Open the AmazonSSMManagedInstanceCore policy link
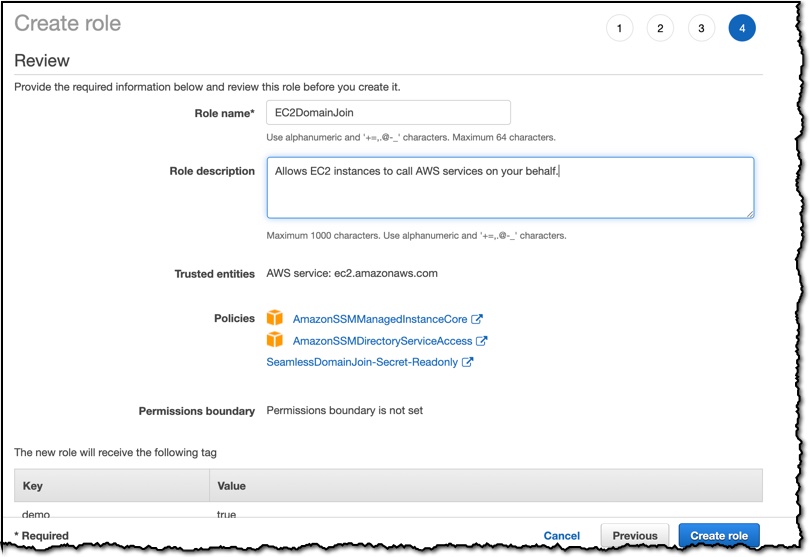810x557 pixels. point(380,319)
